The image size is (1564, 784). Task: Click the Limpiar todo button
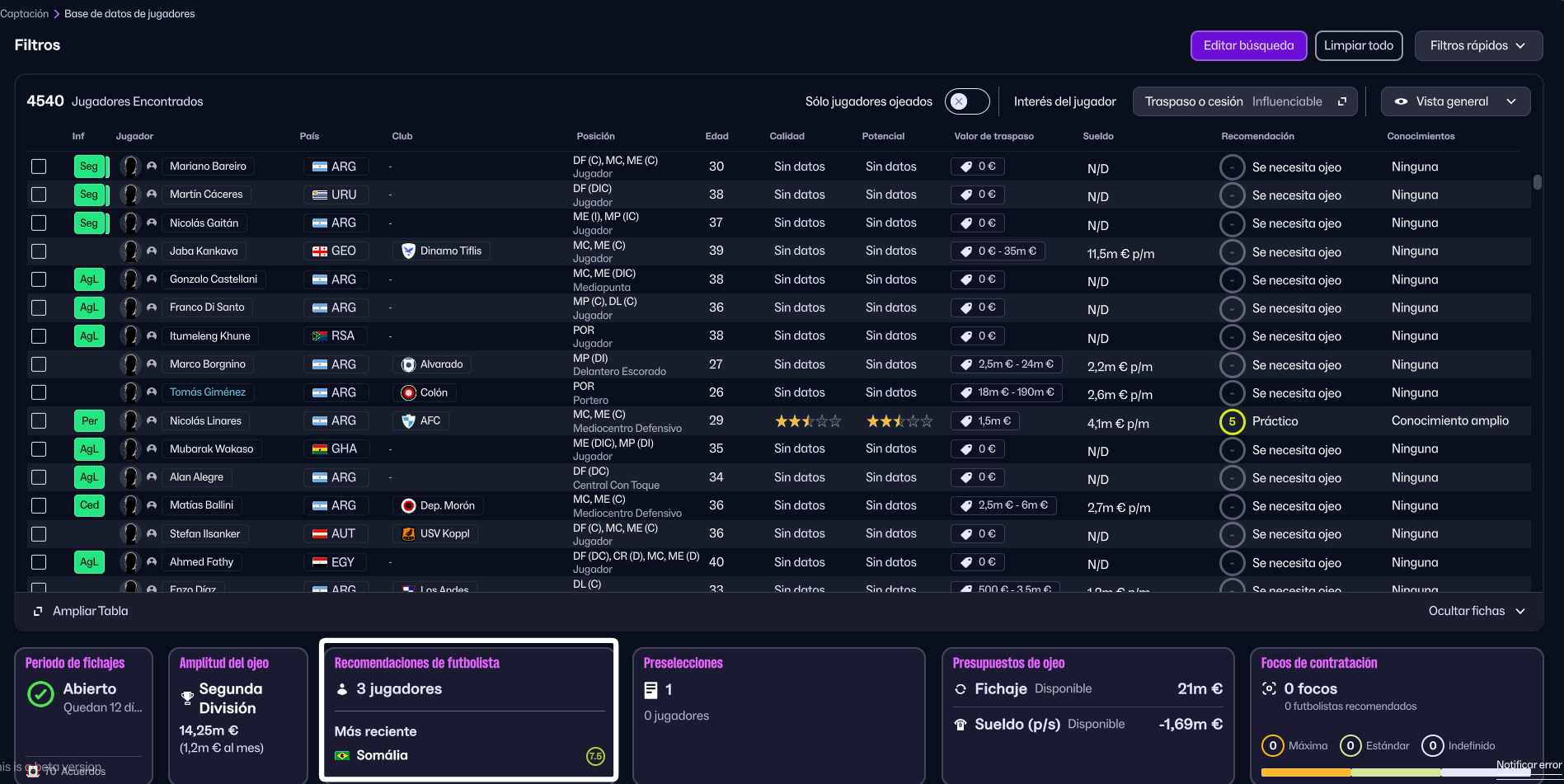pos(1358,45)
